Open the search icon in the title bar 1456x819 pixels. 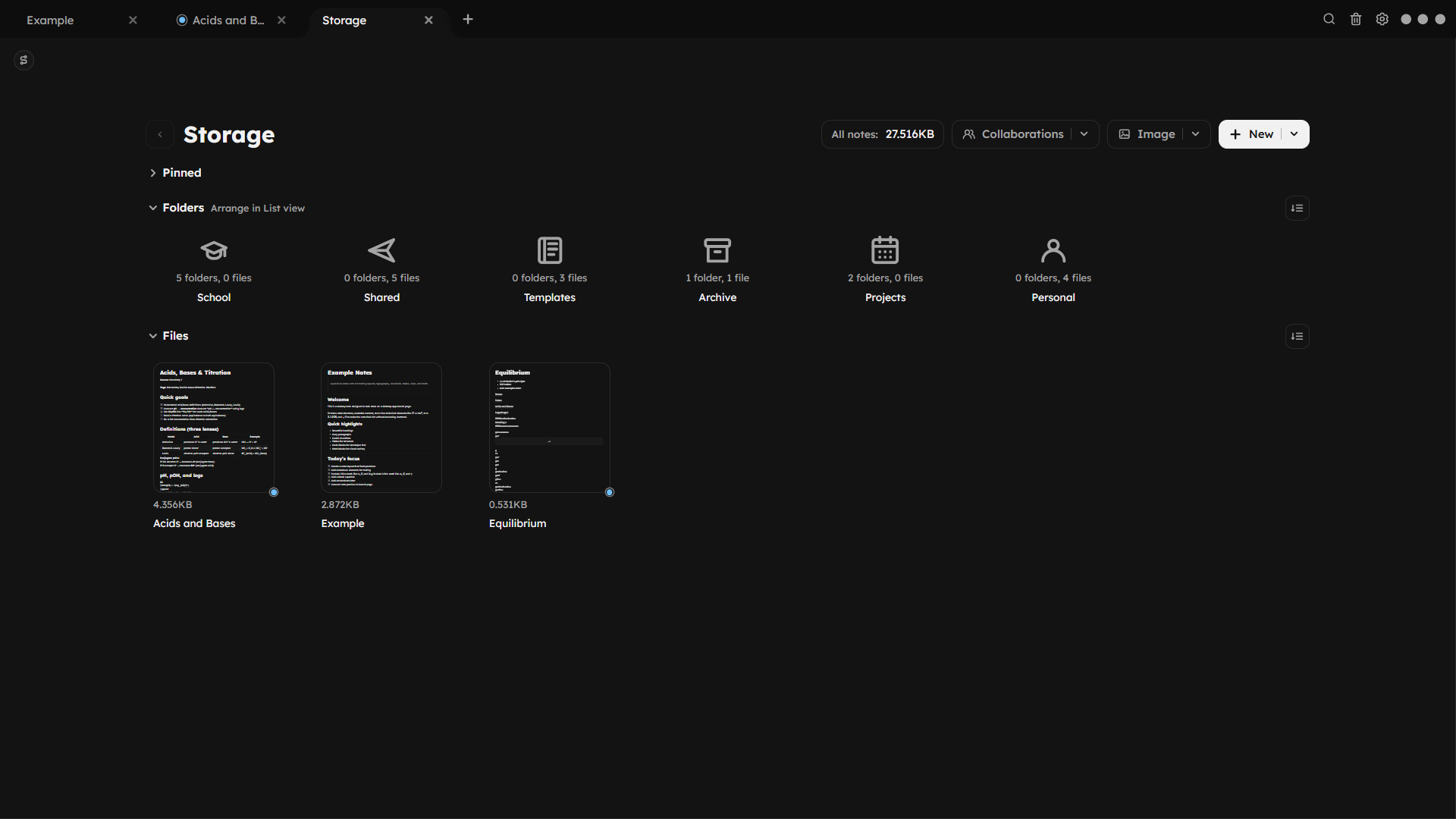pos(1329,19)
